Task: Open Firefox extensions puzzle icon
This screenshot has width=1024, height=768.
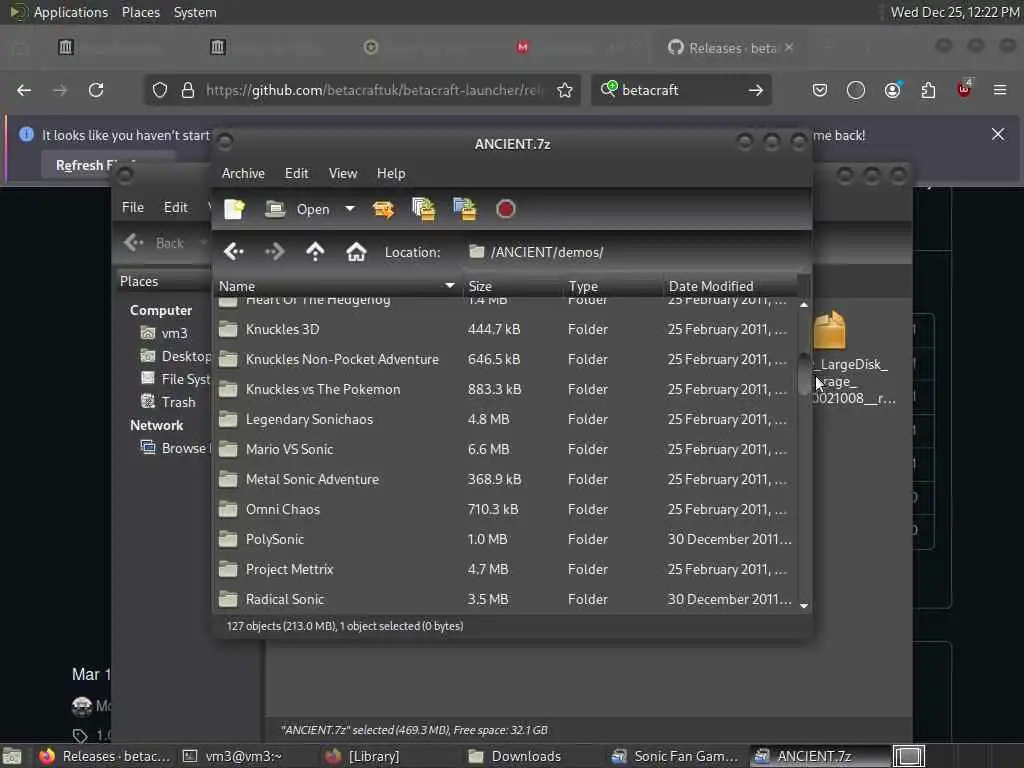Action: (928, 90)
